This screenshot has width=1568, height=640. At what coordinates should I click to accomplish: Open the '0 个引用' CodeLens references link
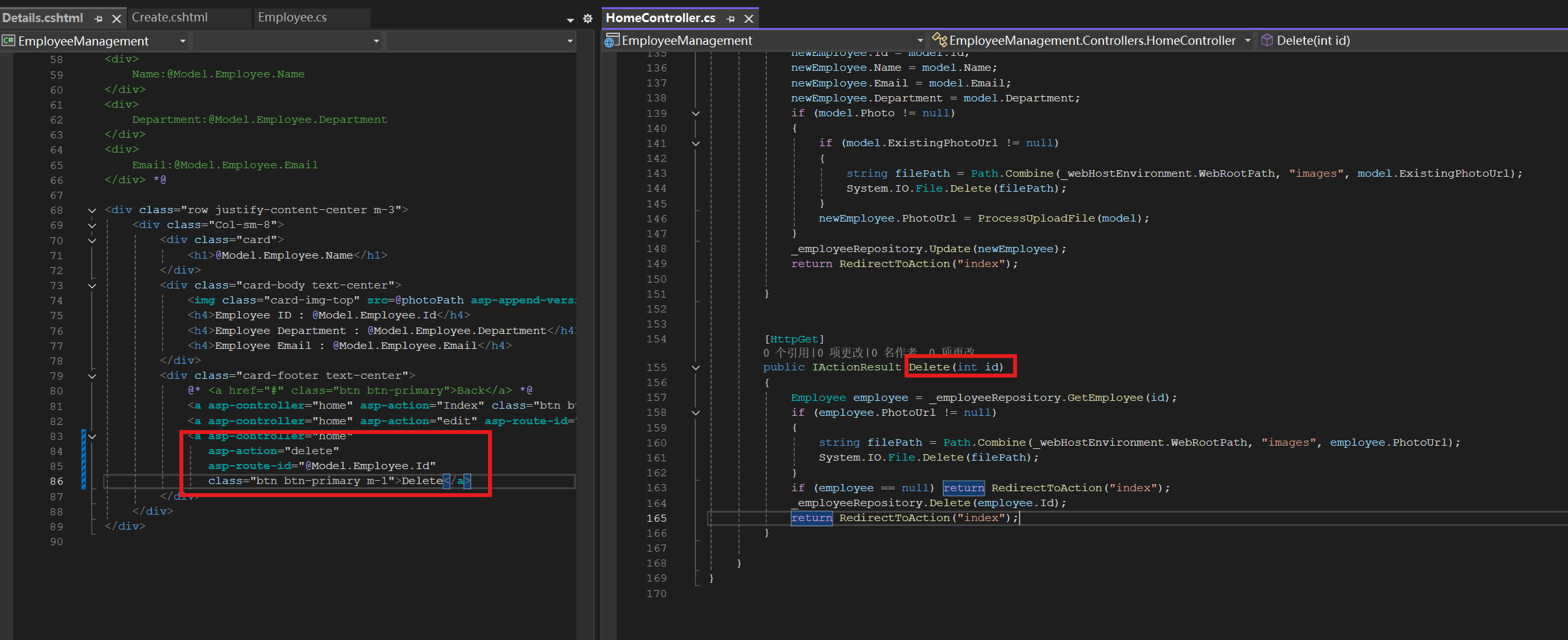786,353
